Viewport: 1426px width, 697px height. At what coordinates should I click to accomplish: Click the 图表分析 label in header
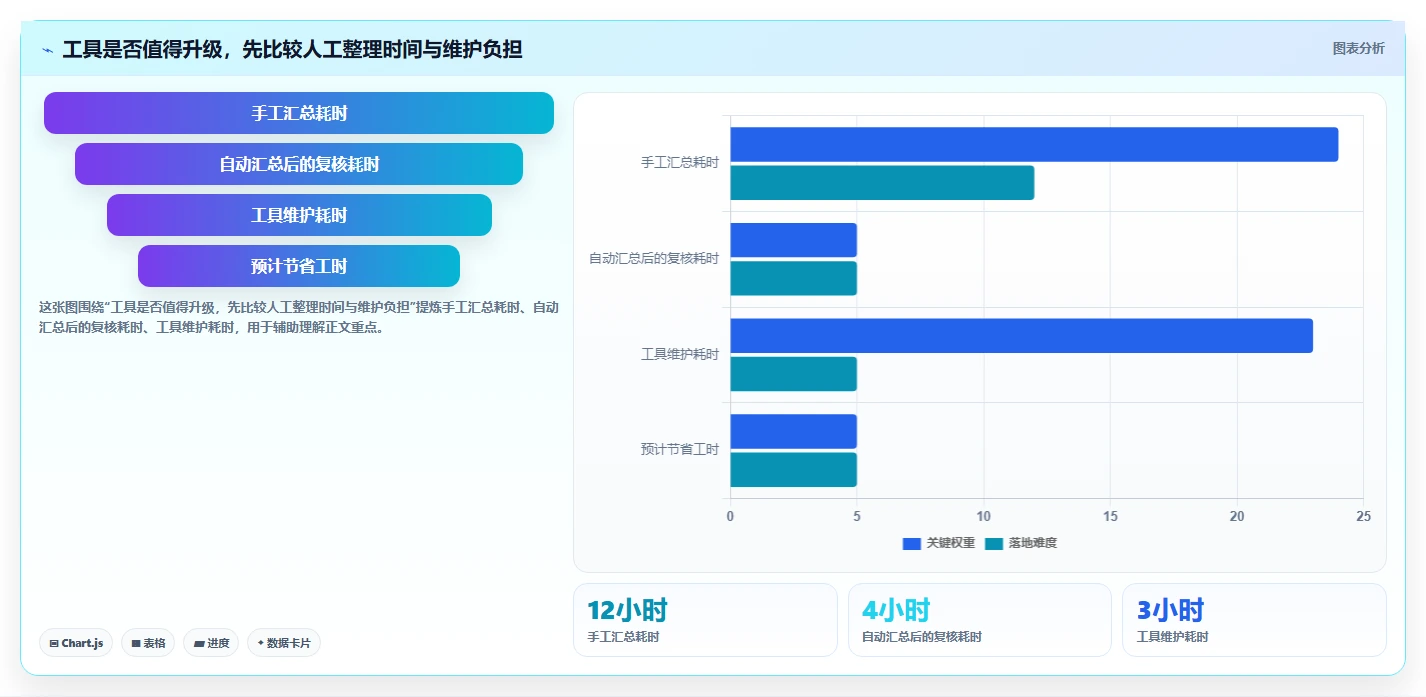point(1358,48)
